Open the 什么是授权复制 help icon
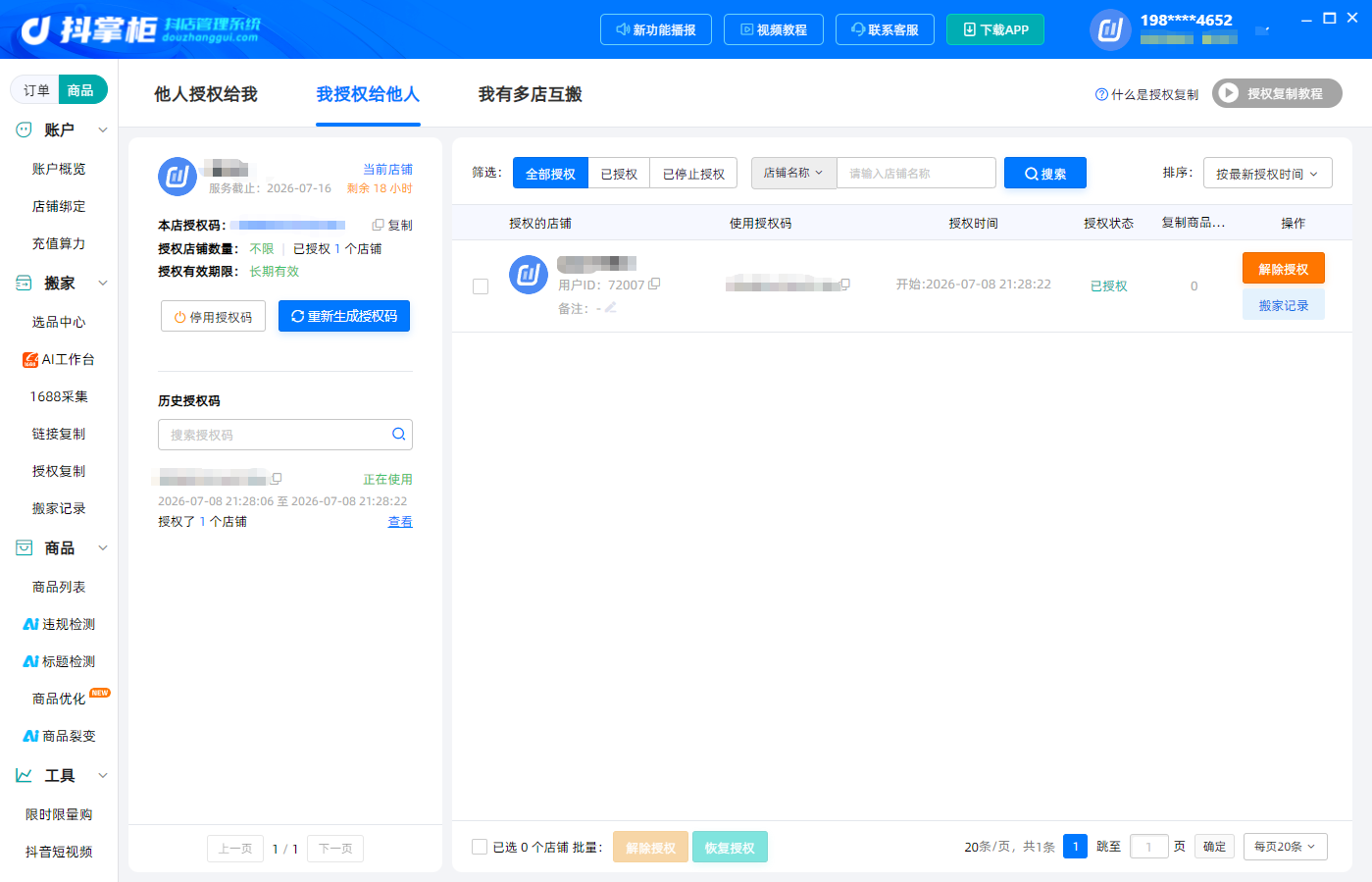The height and width of the screenshot is (882, 1372). pos(1101,94)
